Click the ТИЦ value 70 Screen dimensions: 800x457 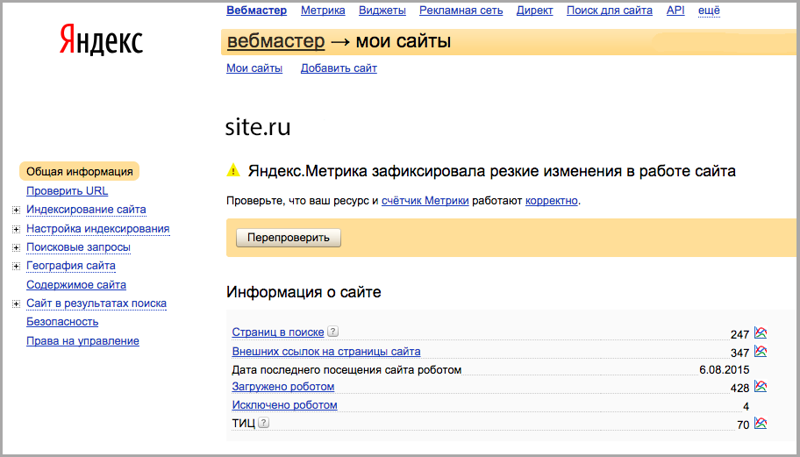tap(743, 425)
